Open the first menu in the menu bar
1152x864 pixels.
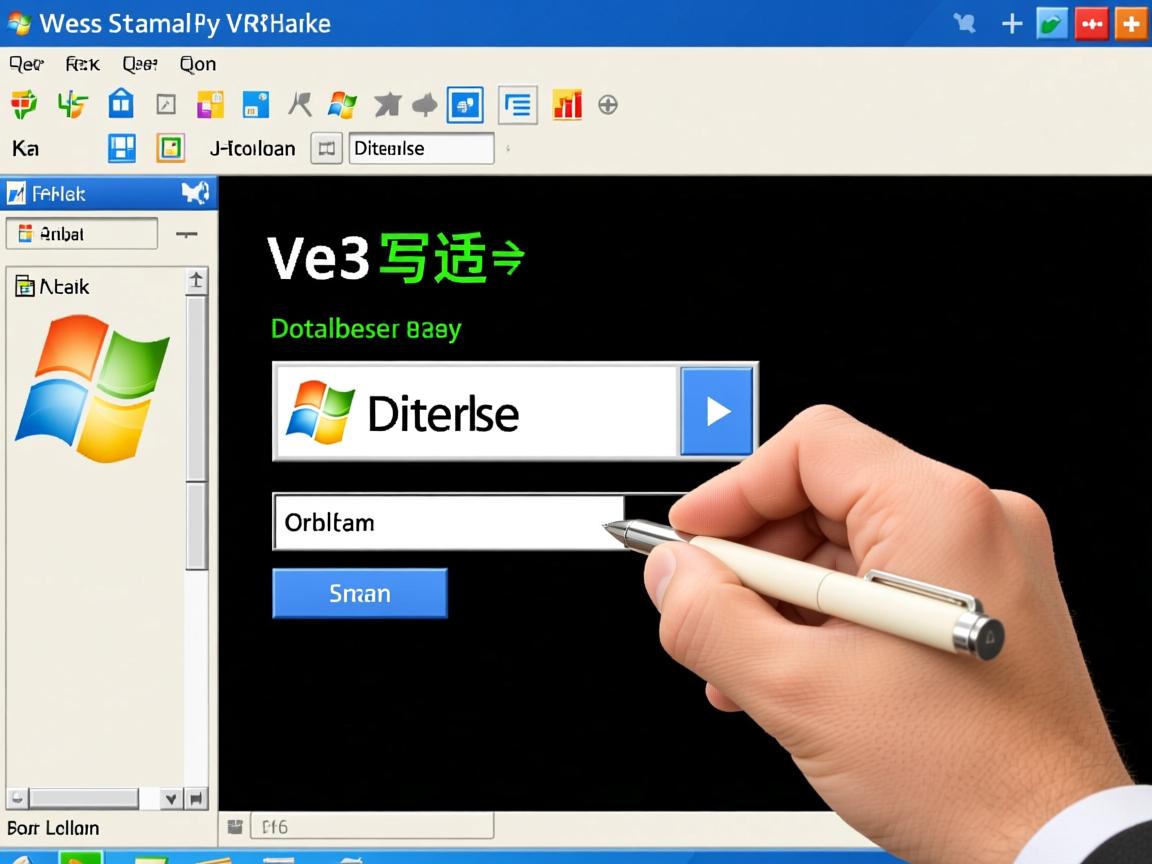(x=27, y=64)
